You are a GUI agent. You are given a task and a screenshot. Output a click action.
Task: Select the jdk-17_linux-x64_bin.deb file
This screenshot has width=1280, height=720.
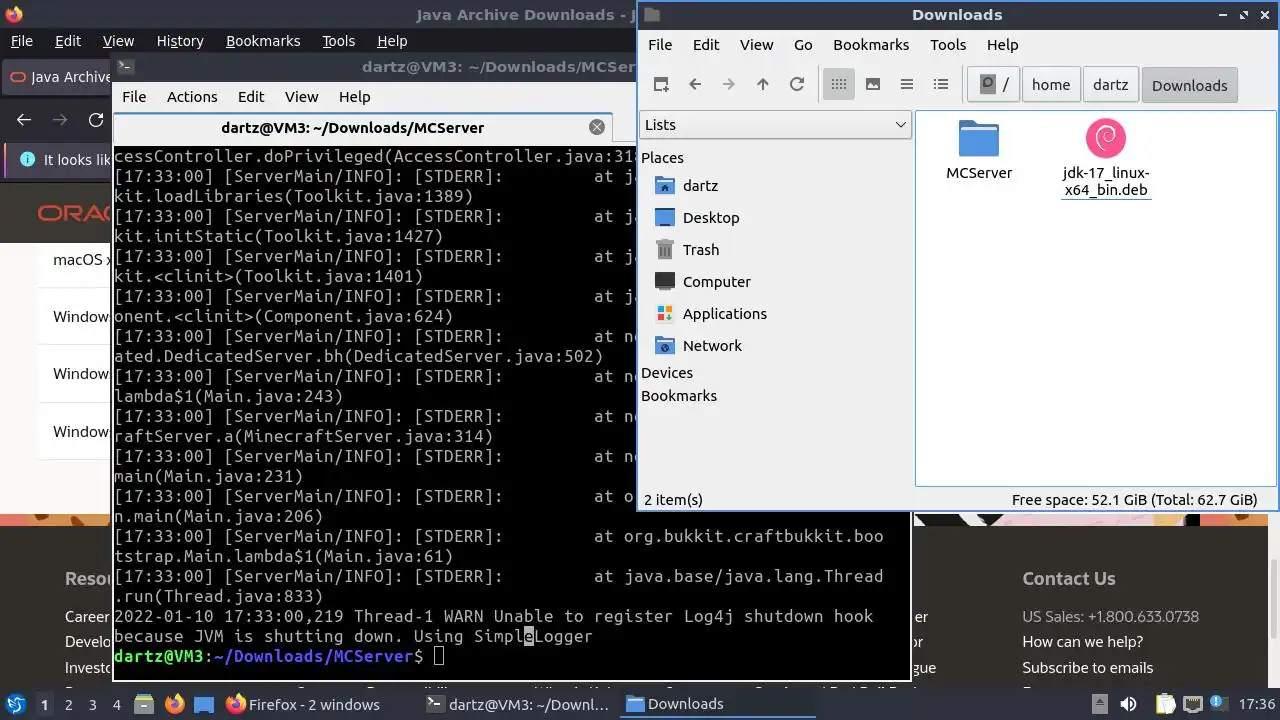1105,158
